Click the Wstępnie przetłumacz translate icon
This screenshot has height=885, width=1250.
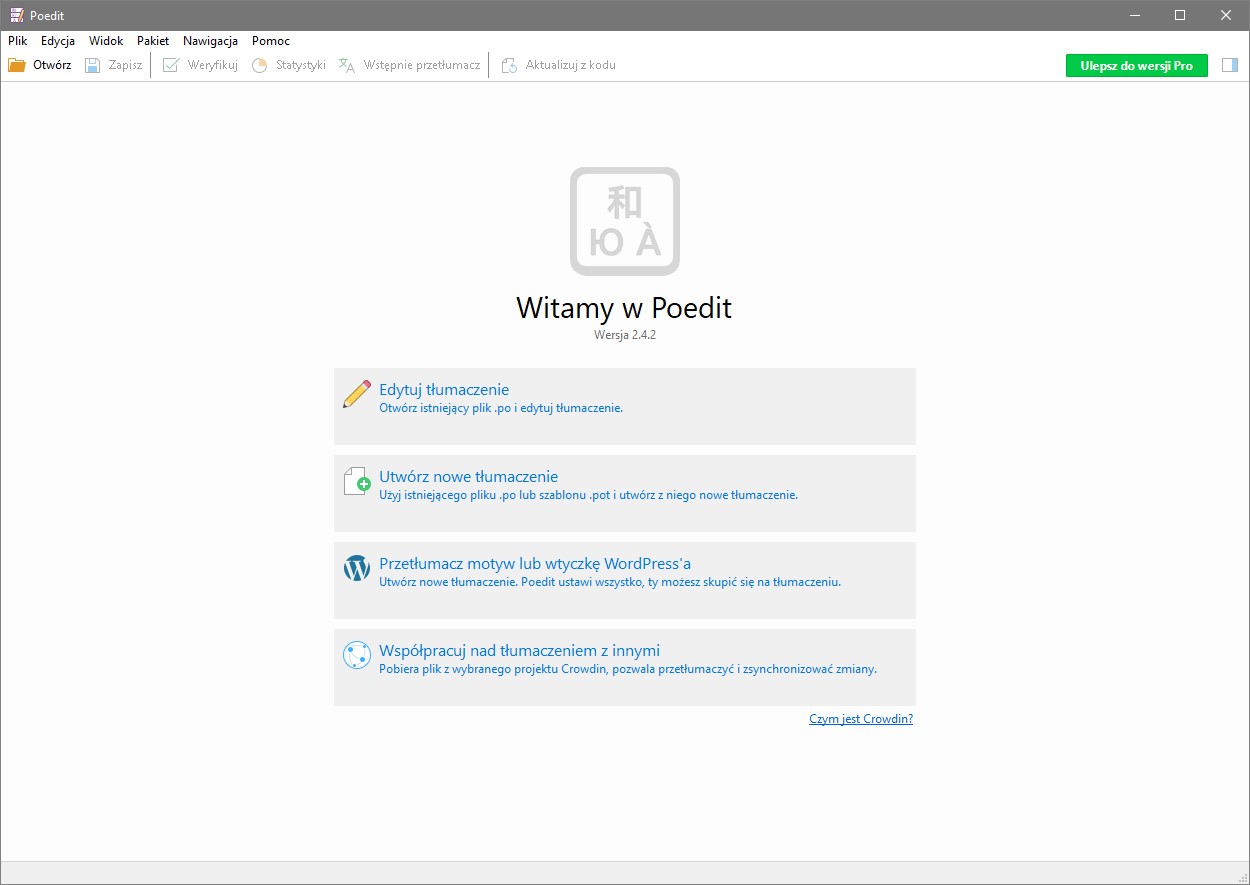coord(347,65)
